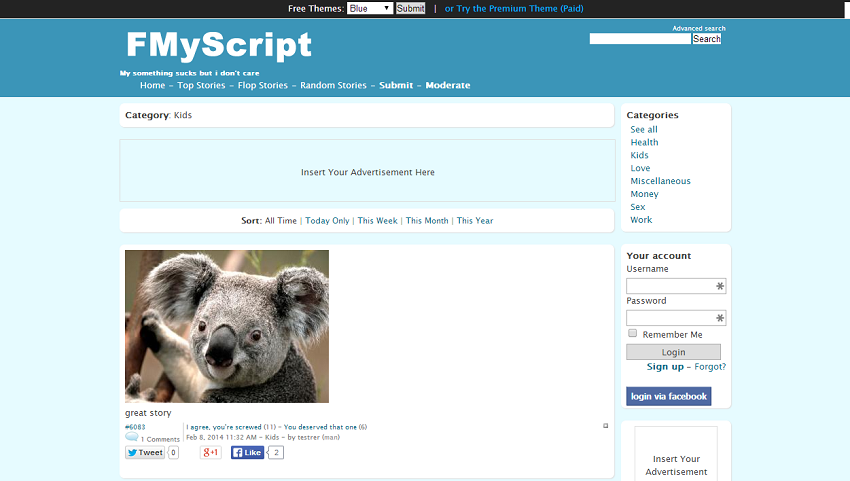The image size is (850, 481).
Task: Open the Sign up link
Action: (x=665, y=367)
